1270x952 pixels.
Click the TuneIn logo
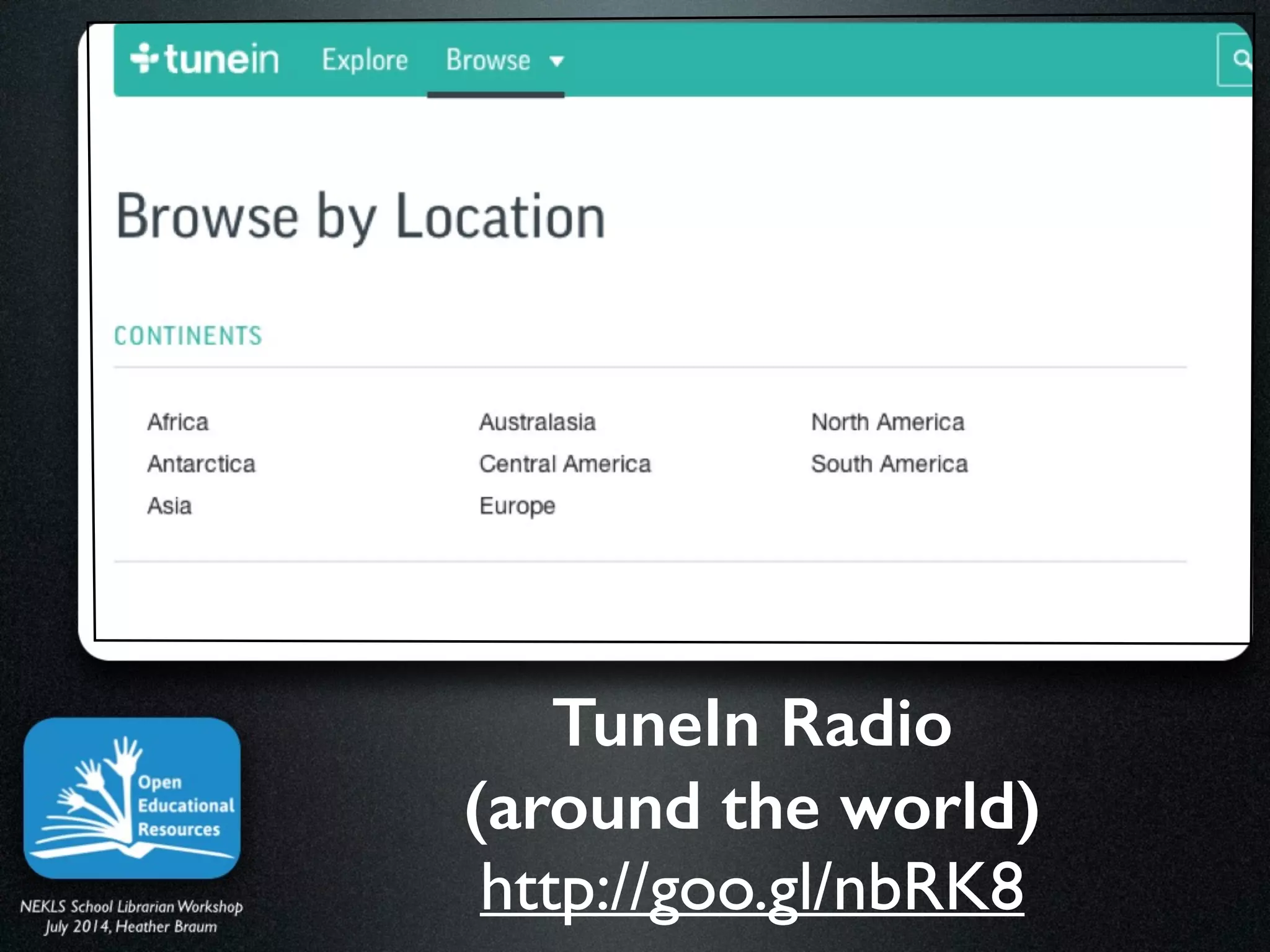205,59
